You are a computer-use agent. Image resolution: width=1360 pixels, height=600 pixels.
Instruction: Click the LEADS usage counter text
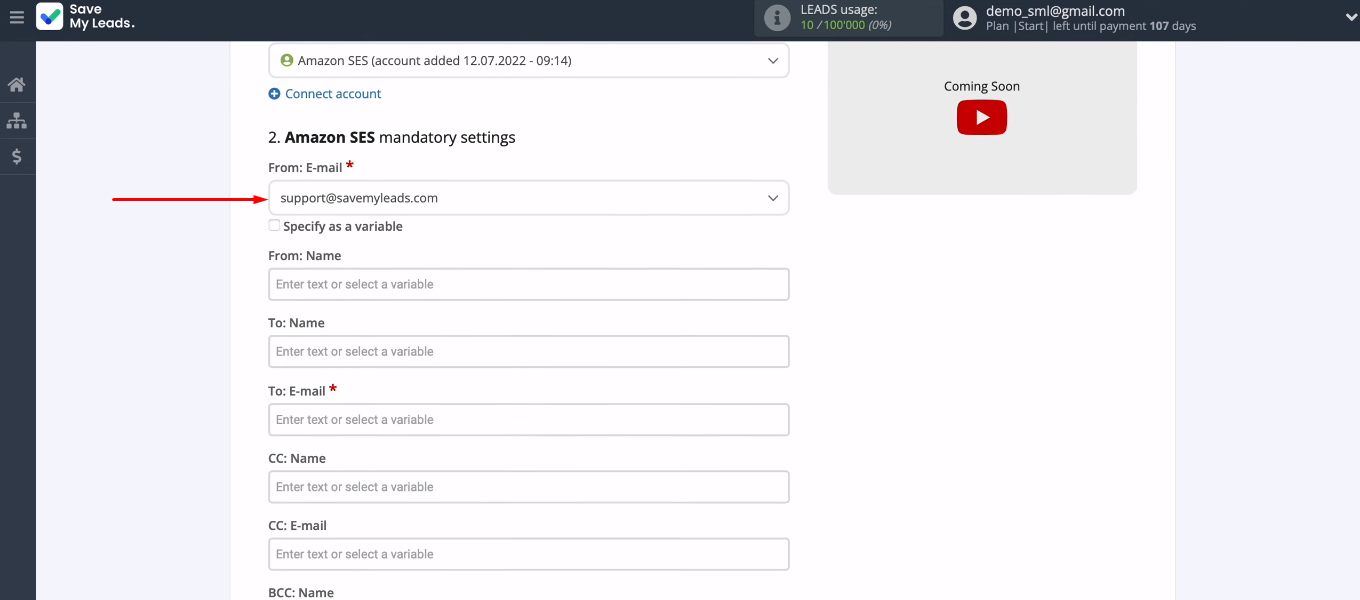pos(846,25)
